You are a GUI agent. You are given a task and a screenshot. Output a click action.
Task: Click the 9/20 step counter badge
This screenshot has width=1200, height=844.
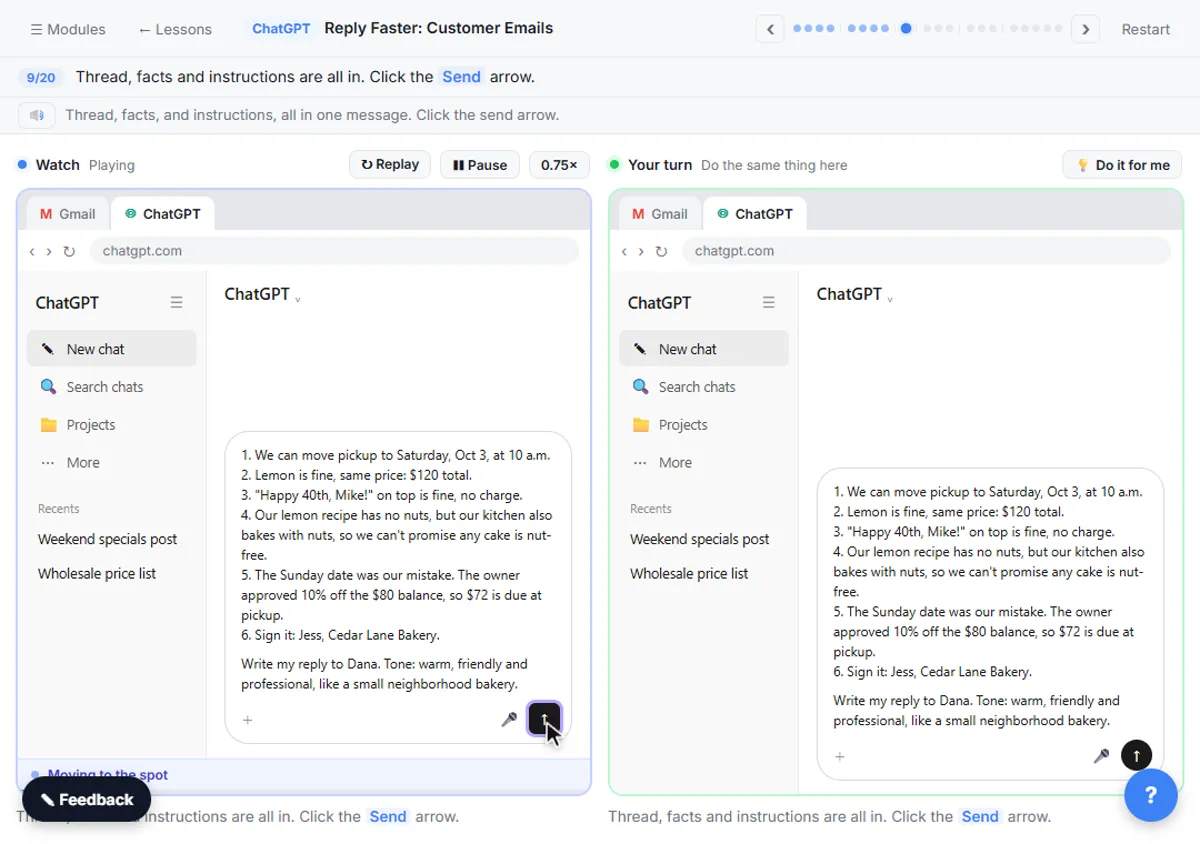point(41,77)
